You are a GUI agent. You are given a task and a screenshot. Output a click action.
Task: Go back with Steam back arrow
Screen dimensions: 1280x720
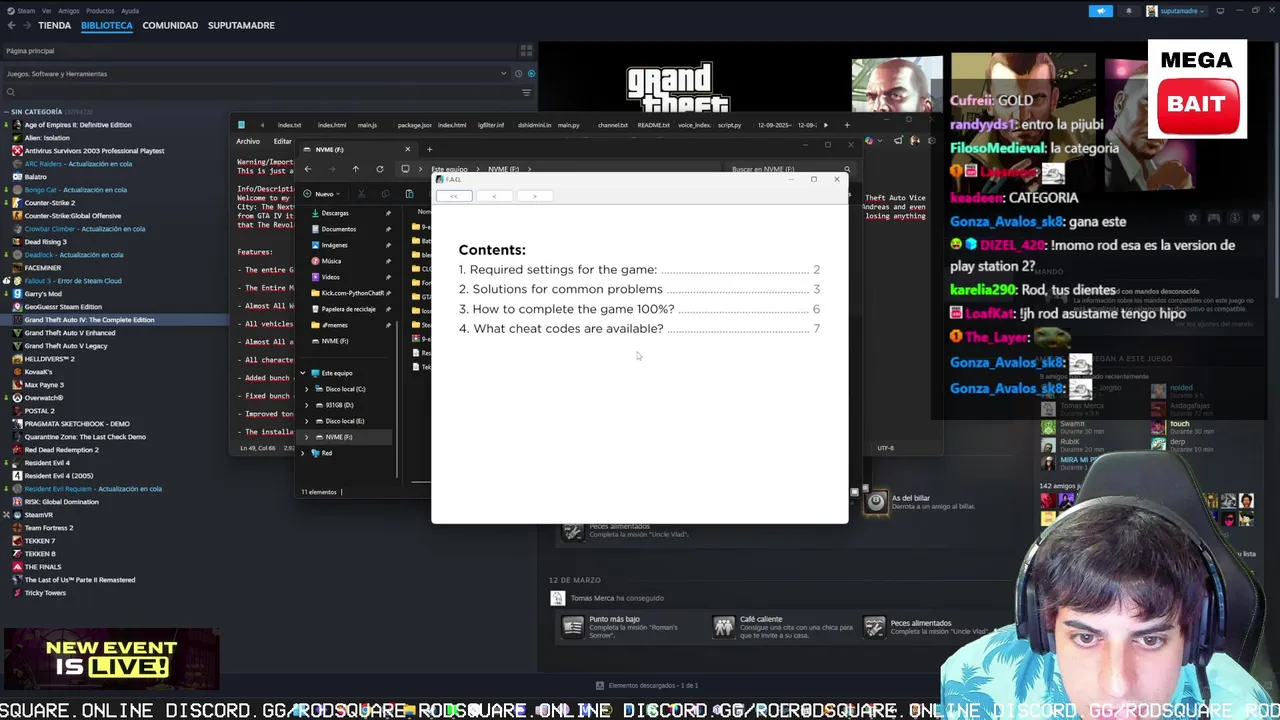tap(11, 25)
